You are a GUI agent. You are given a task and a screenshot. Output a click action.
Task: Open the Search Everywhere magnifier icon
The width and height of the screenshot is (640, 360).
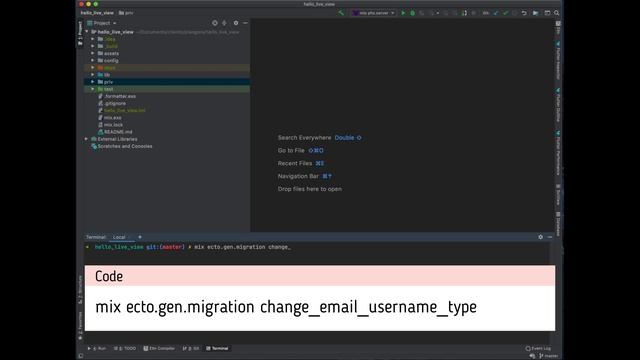556,13
